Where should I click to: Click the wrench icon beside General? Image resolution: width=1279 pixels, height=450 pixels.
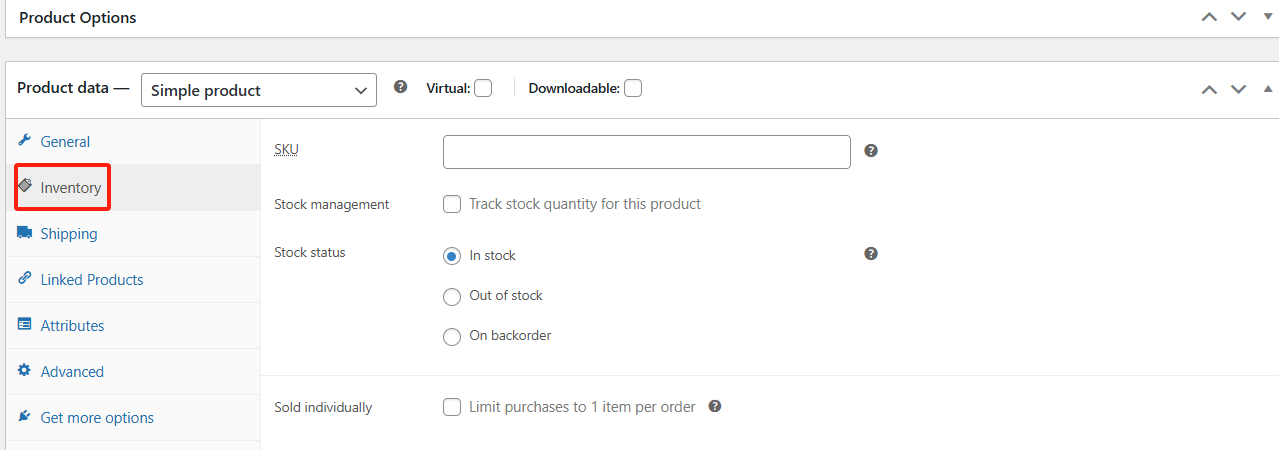click(x=24, y=141)
